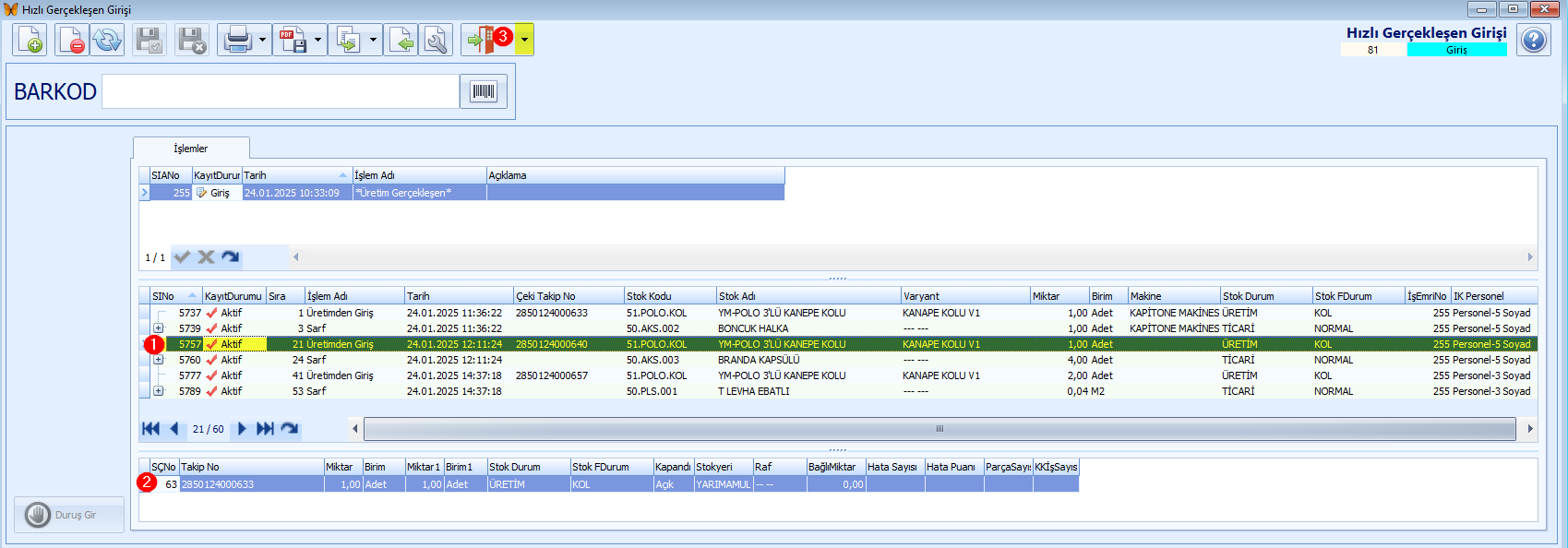This screenshot has width=1568, height=548.
Task: Delete the record using the red-minus document icon
Action: point(71,40)
